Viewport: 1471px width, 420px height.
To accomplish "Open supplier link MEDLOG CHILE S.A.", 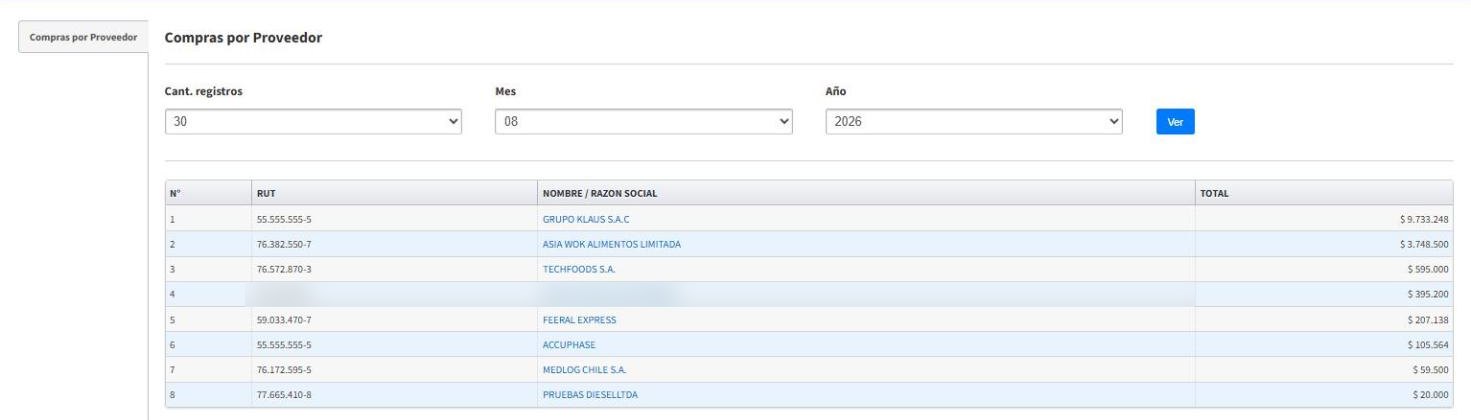I will tap(584, 370).
